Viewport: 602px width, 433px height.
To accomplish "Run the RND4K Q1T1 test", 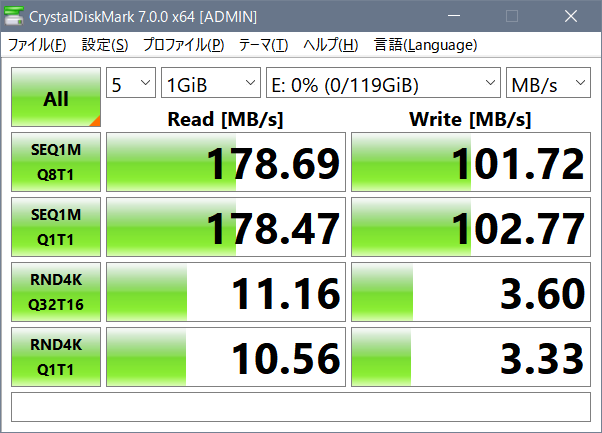I will [x=56, y=357].
